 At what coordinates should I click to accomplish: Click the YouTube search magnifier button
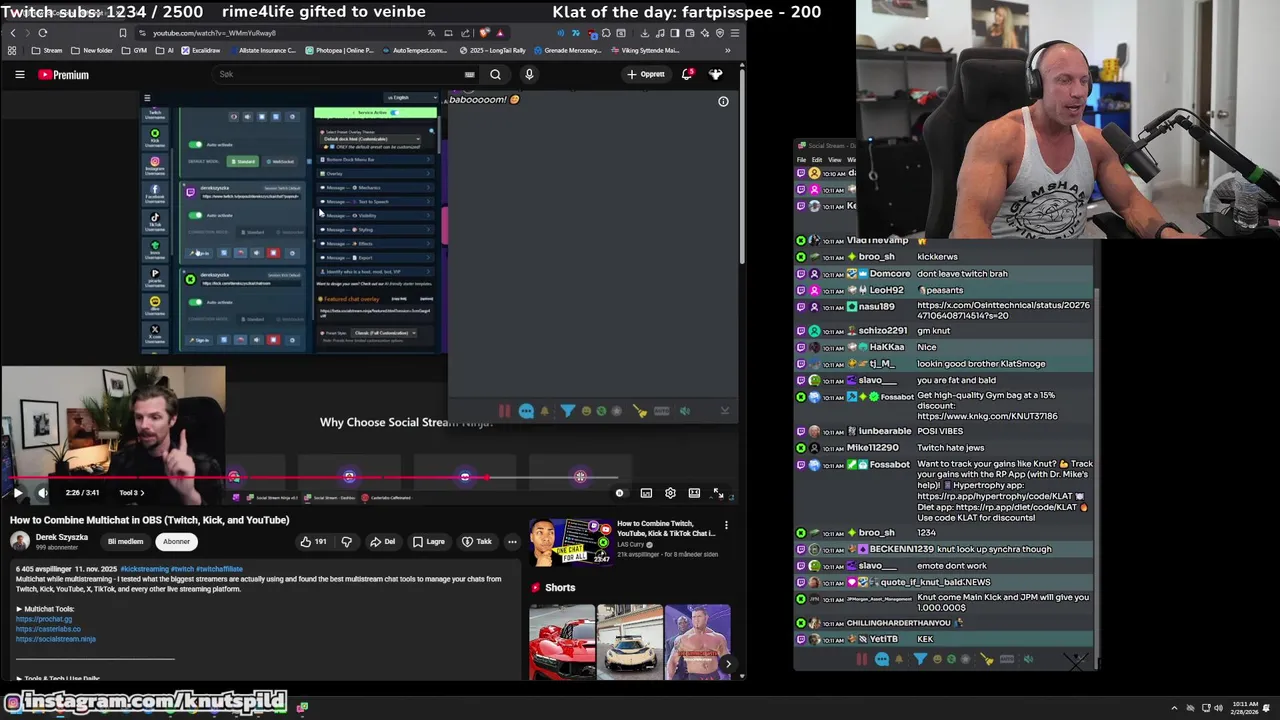coord(495,74)
